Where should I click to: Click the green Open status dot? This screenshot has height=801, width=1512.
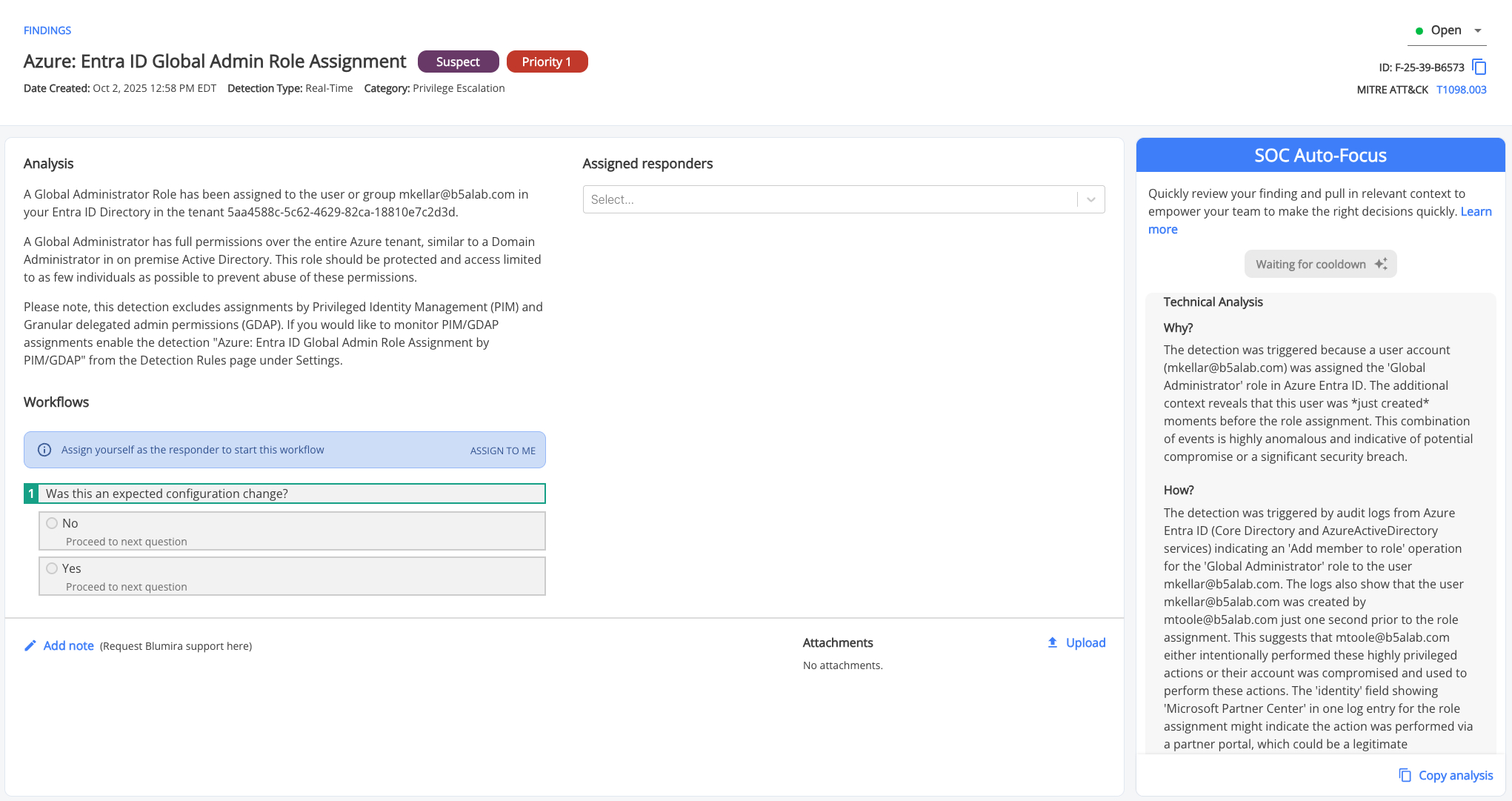(1419, 31)
